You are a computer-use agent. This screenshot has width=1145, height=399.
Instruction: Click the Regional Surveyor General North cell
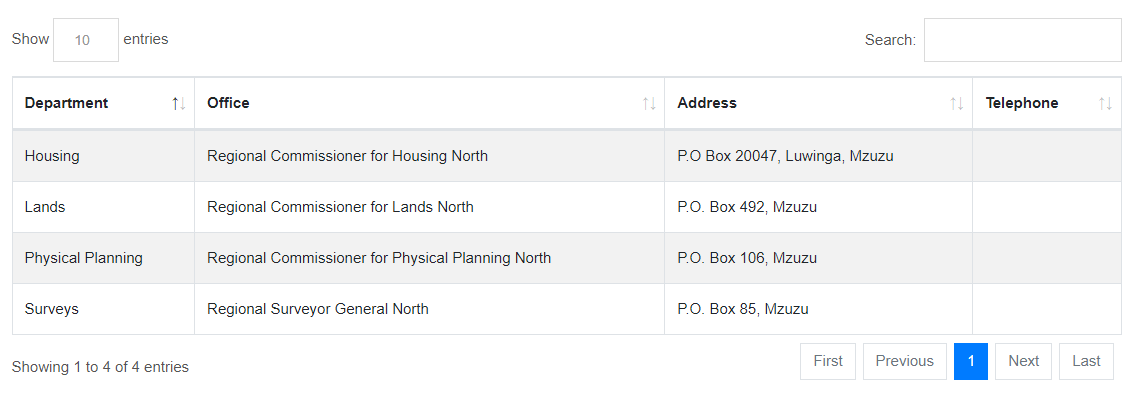(429, 309)
